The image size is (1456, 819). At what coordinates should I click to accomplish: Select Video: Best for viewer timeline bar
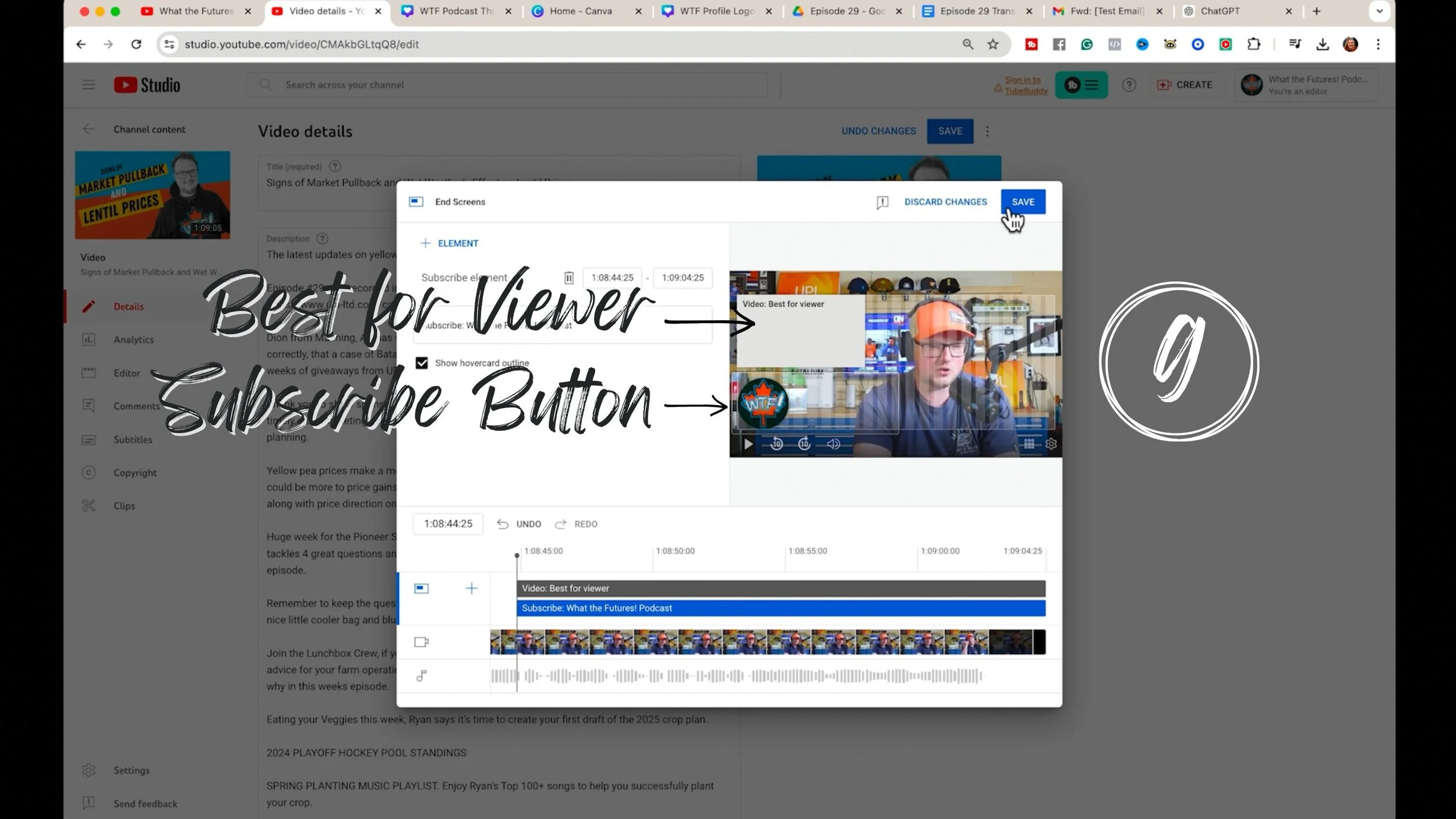[x=781, y=588]
